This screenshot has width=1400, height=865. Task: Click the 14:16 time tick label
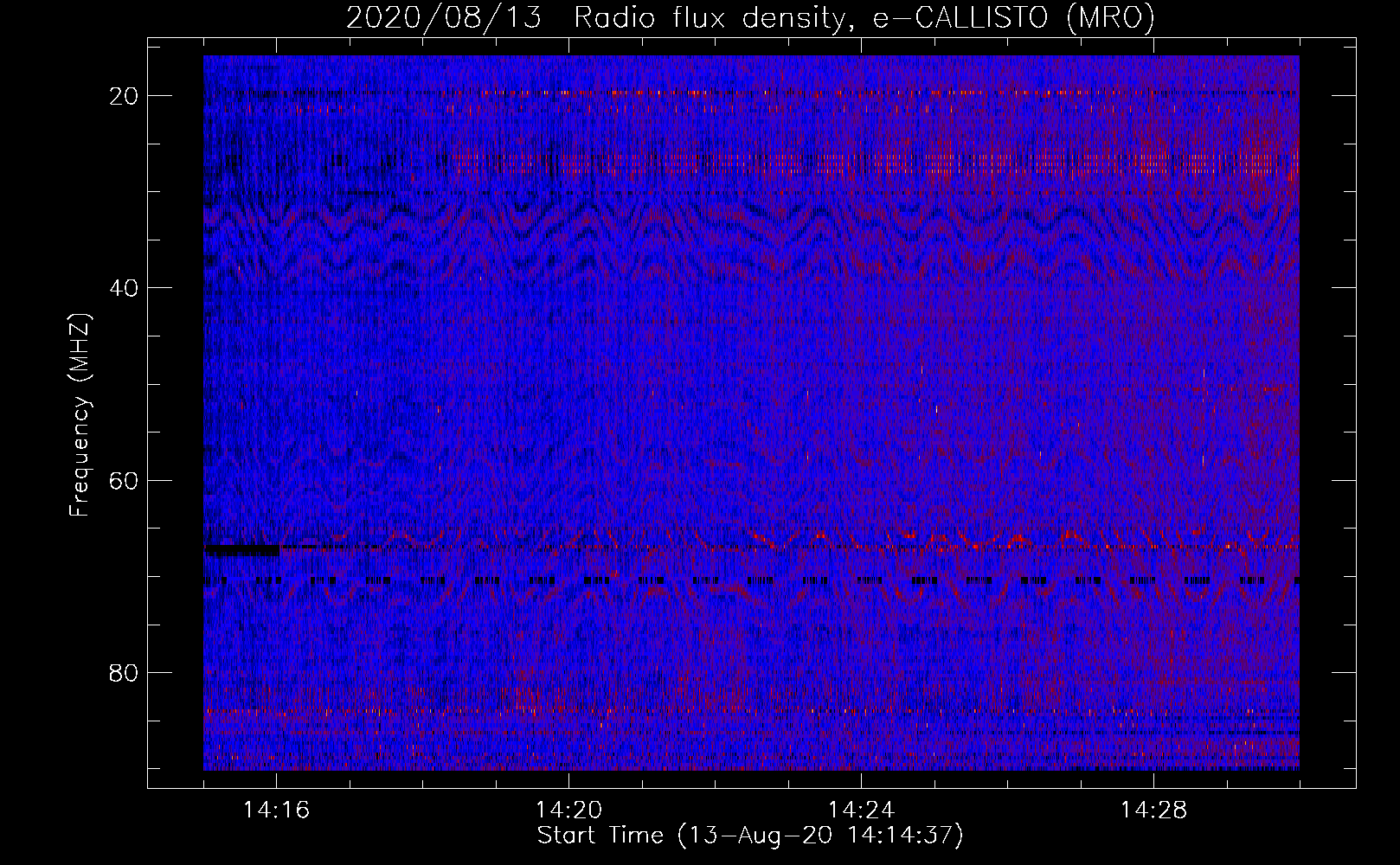pos(276,811)
